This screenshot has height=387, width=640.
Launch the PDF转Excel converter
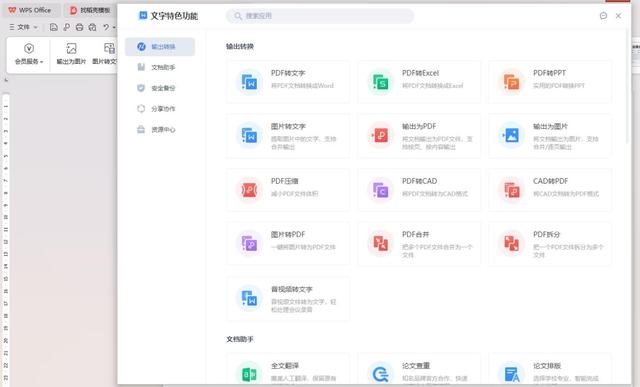coord(419,82)
